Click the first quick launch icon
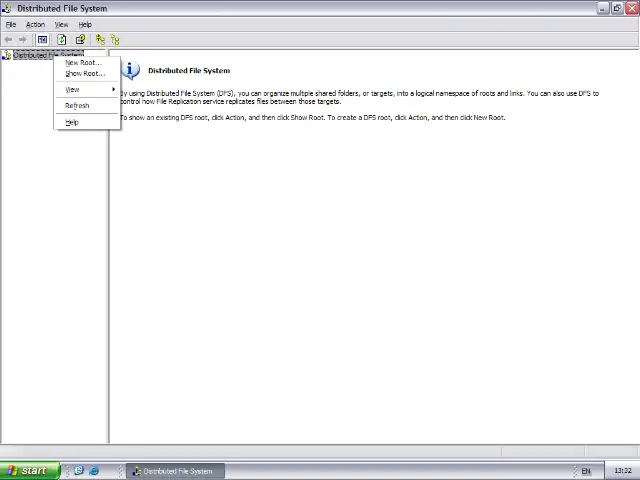 coord(79,471)
